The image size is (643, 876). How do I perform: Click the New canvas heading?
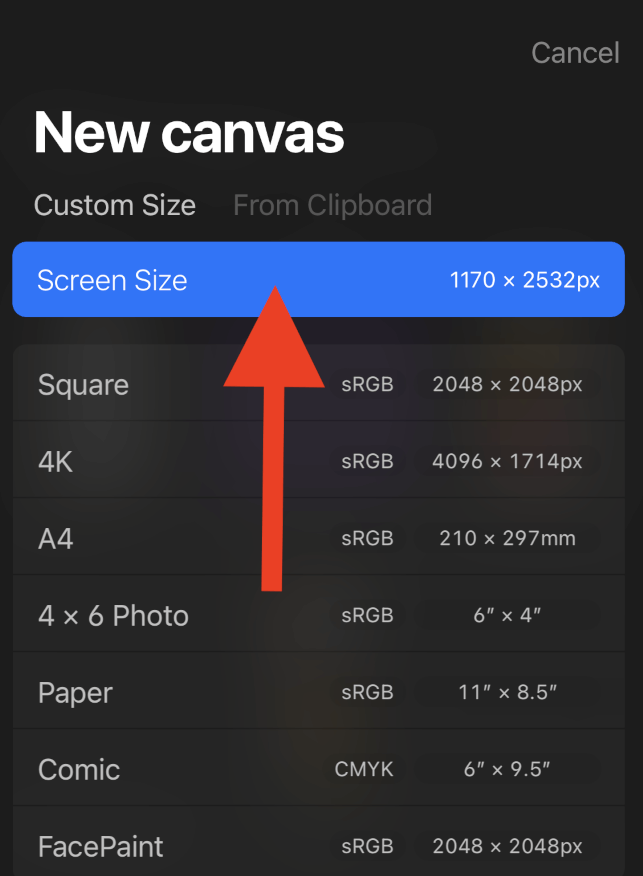(189, 132)
